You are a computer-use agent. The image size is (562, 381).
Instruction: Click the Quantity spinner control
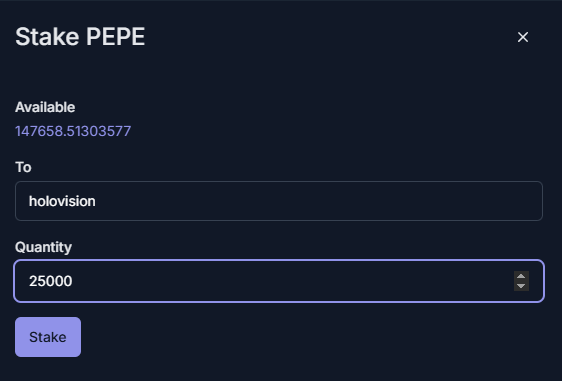tap(521, 281)
